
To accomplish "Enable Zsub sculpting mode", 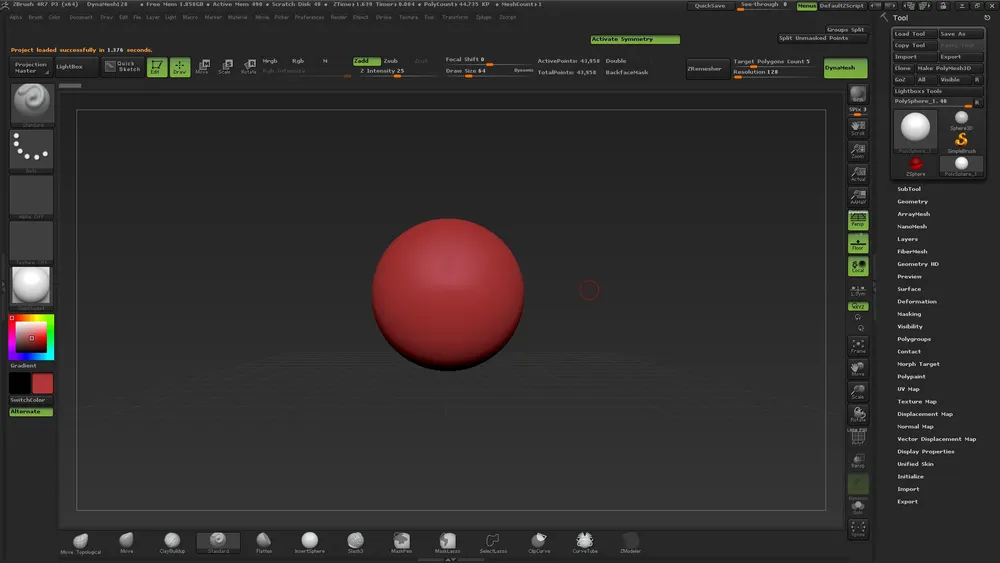I will tap(390, 61).
